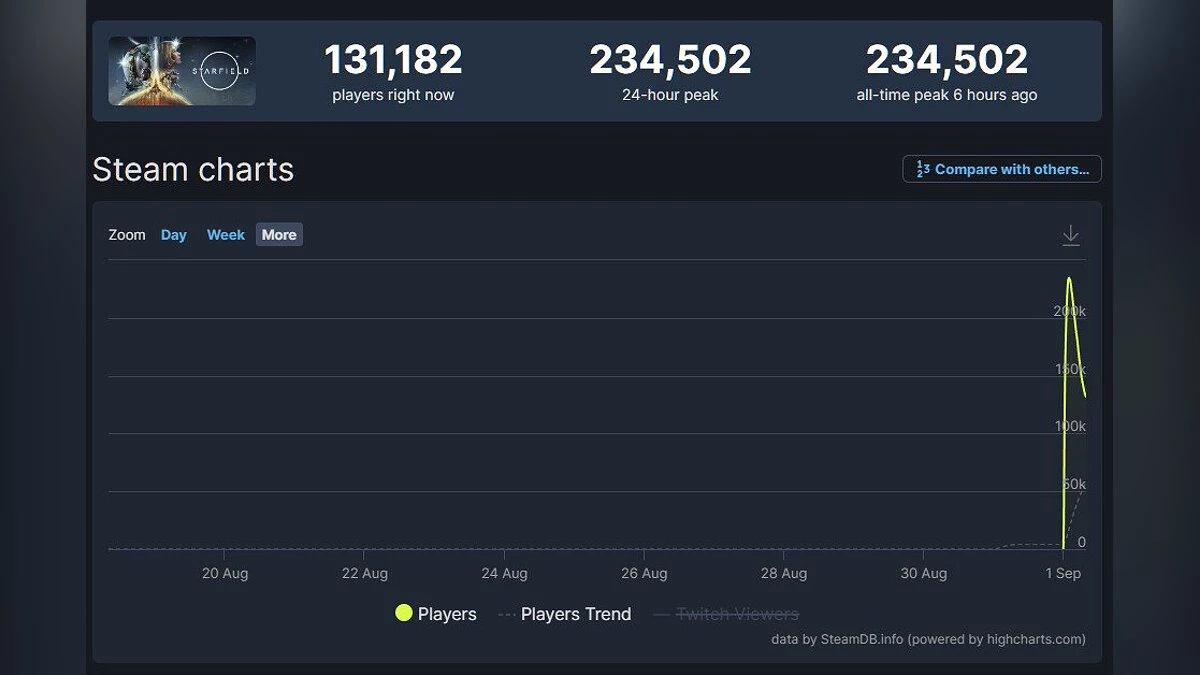Click the 200k y-axis label
The image size is (1200, 675).
click(x=1069, y=311)
